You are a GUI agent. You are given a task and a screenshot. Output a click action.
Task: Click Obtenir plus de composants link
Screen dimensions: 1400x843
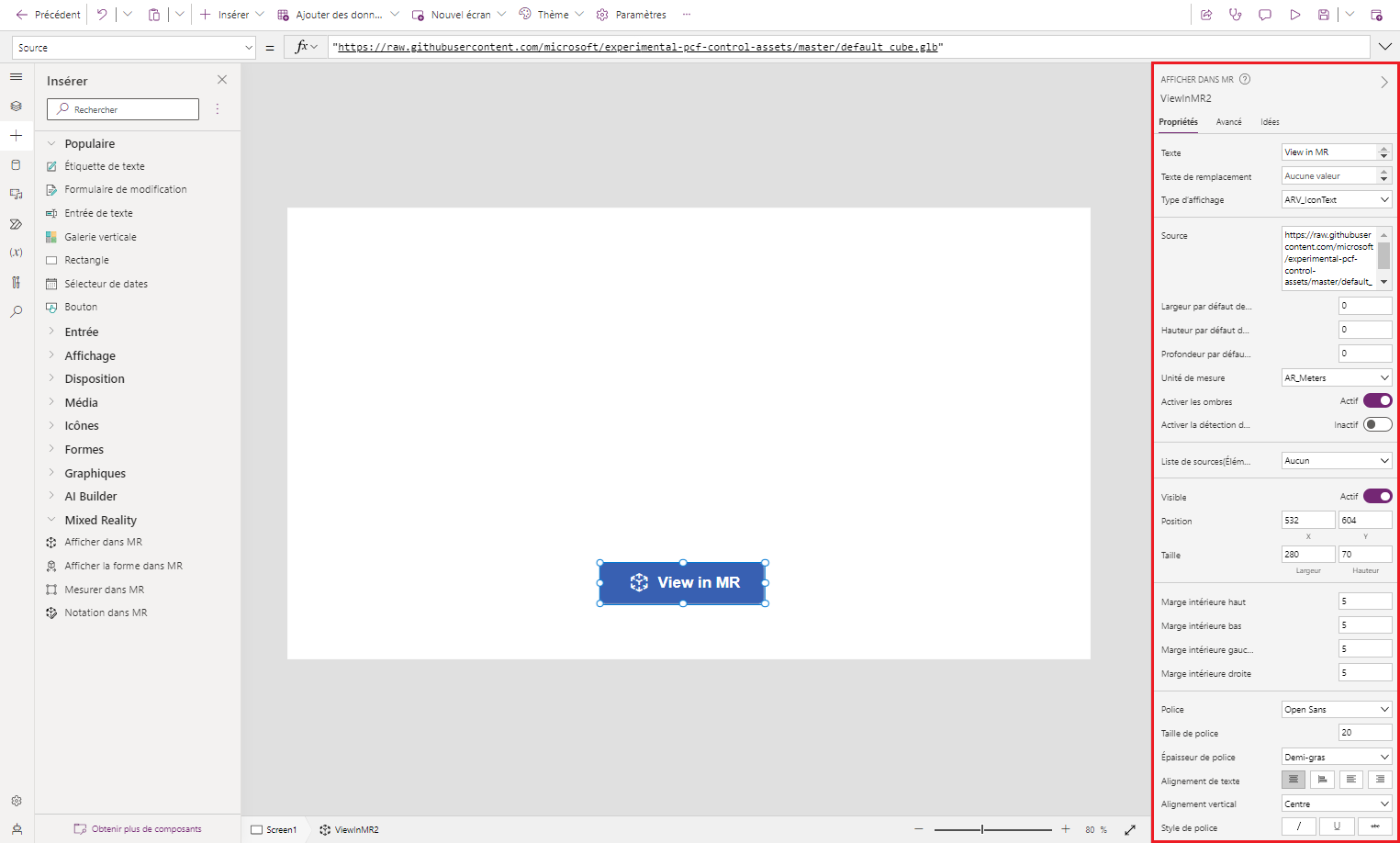coord(138,828)
